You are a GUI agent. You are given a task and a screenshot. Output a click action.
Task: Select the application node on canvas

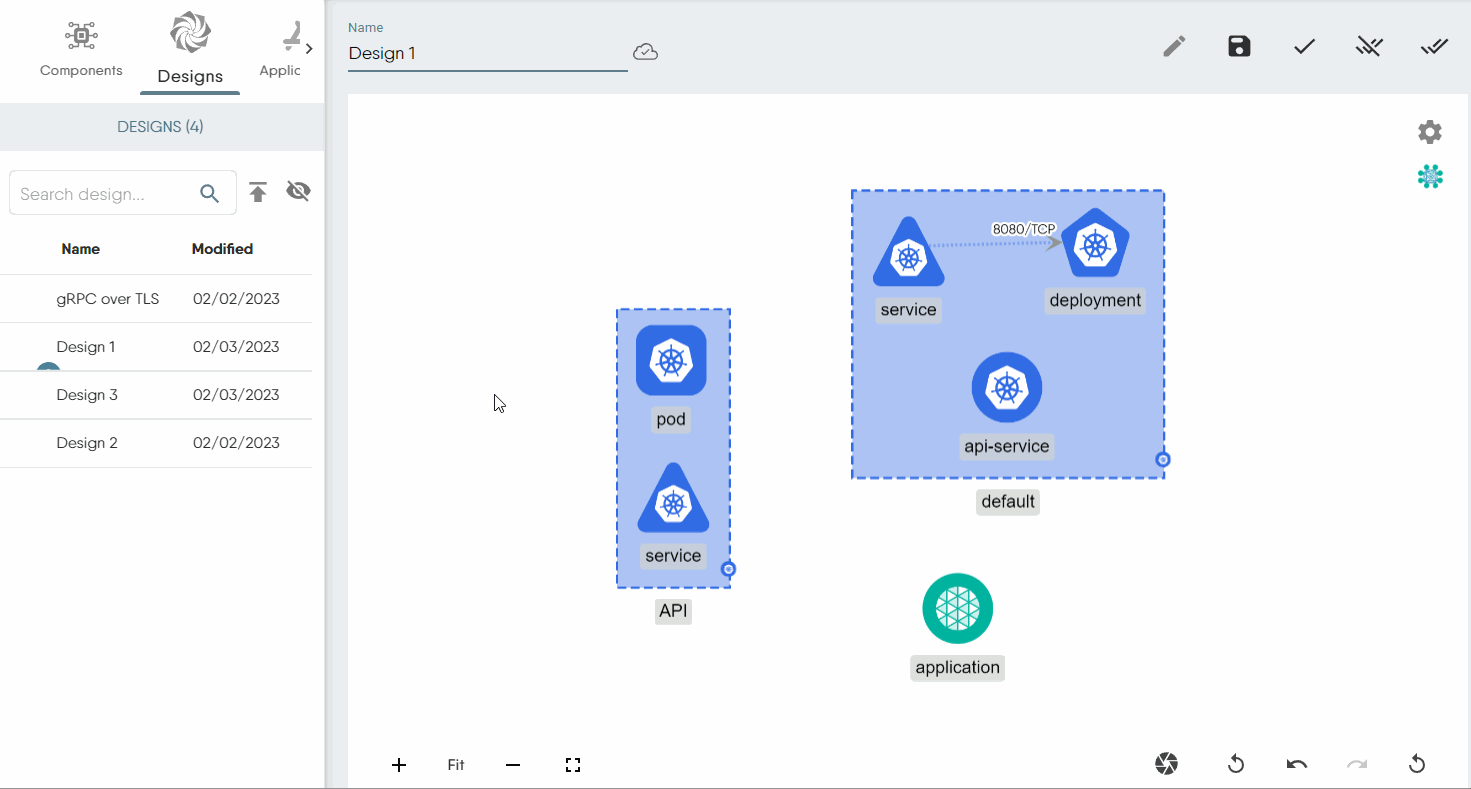click(957, 608)
